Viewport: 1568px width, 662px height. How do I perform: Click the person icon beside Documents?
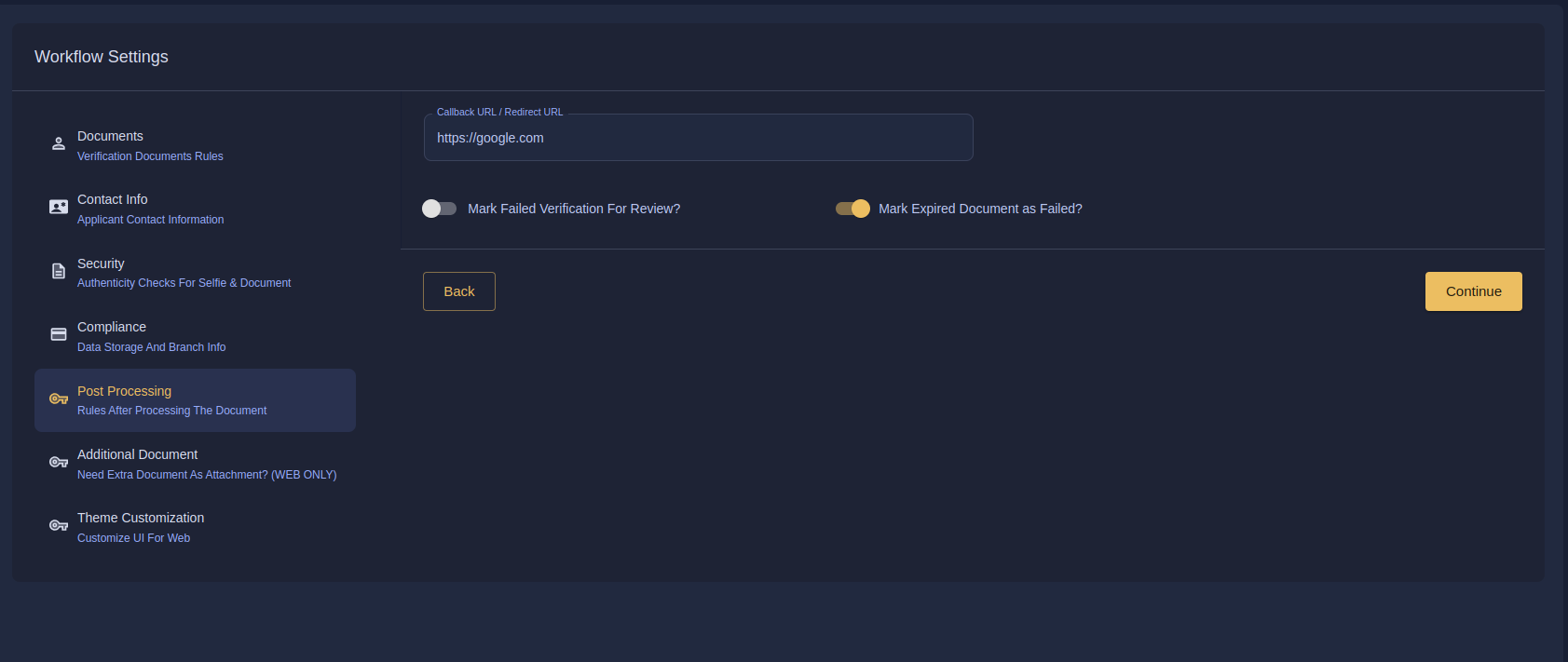click(x=59, y=143)
